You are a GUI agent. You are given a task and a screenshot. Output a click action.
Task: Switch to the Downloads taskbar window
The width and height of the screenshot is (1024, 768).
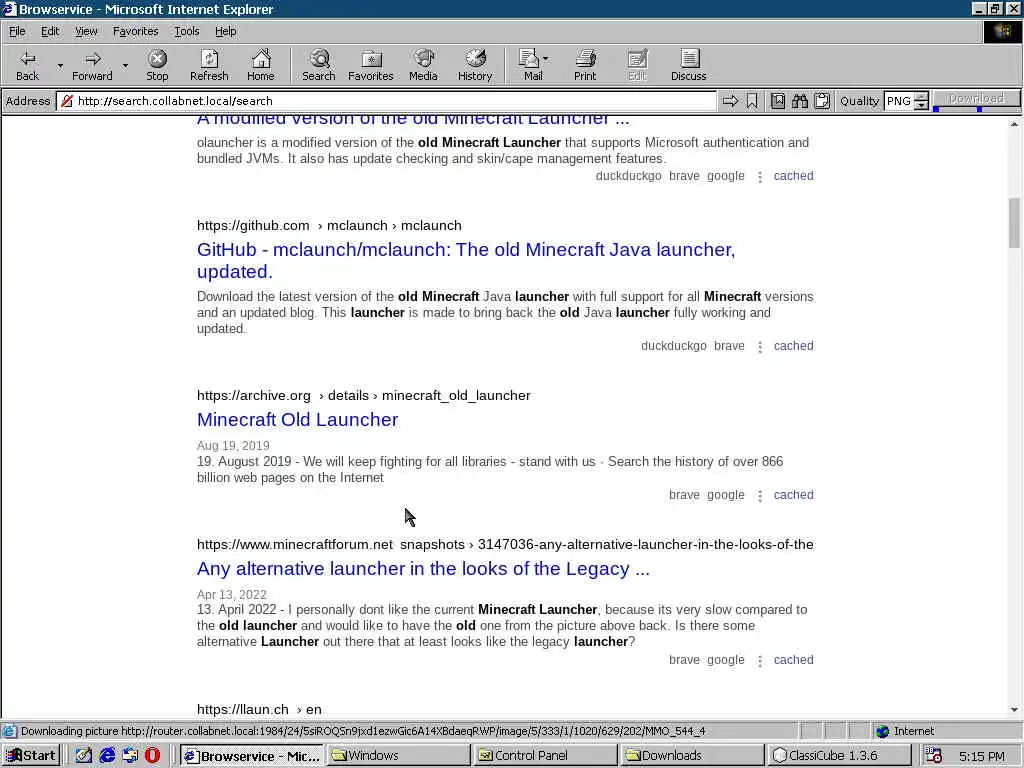tap(692, 756)
